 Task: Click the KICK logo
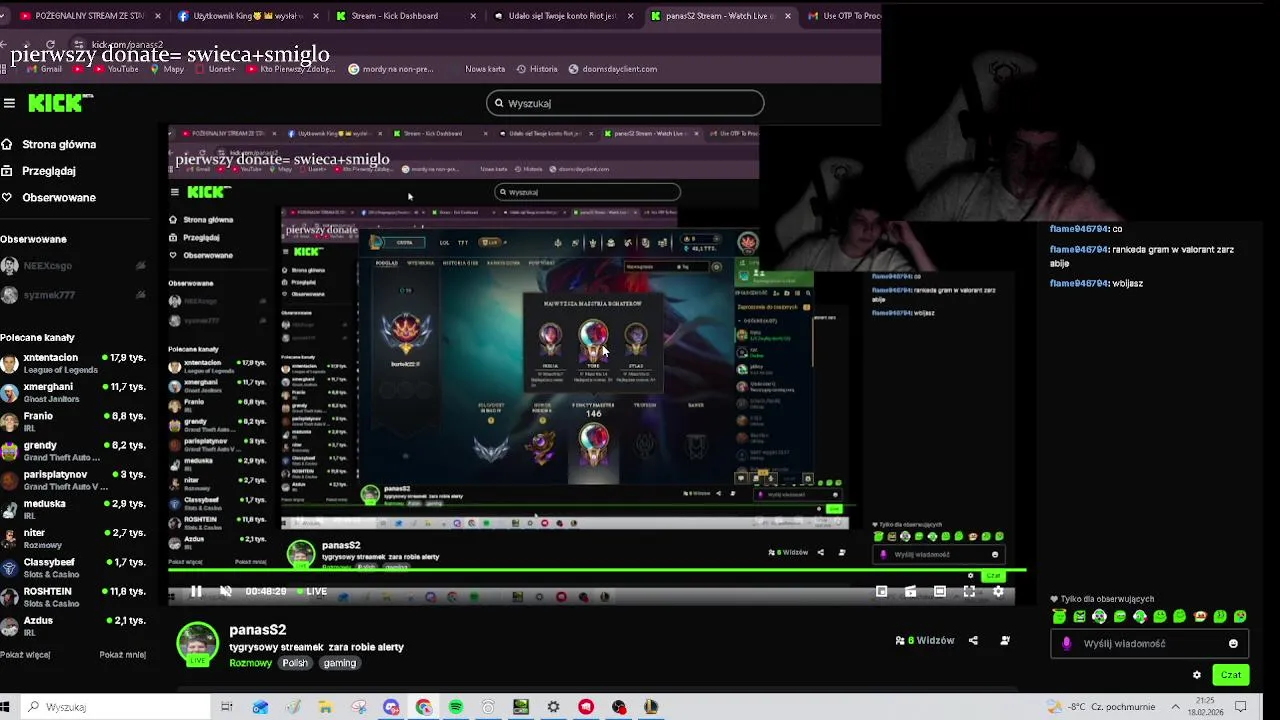click(60, 103)
